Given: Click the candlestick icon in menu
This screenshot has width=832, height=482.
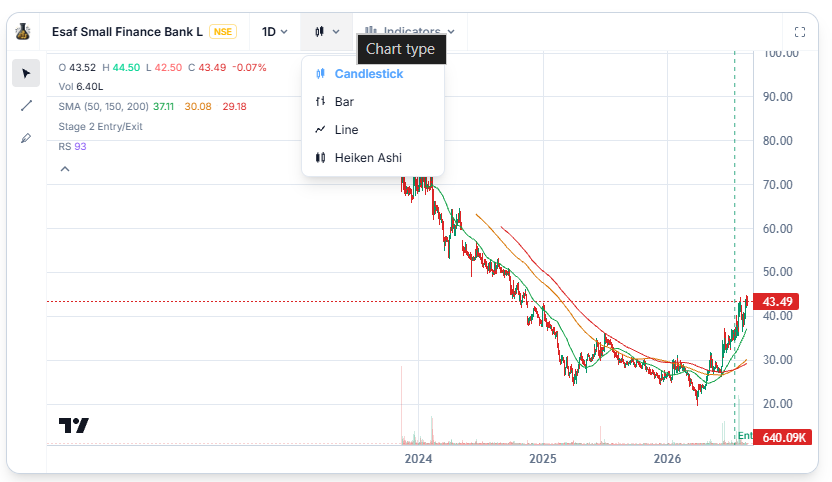Looking at the screenshot, I should tap(320, 74).
